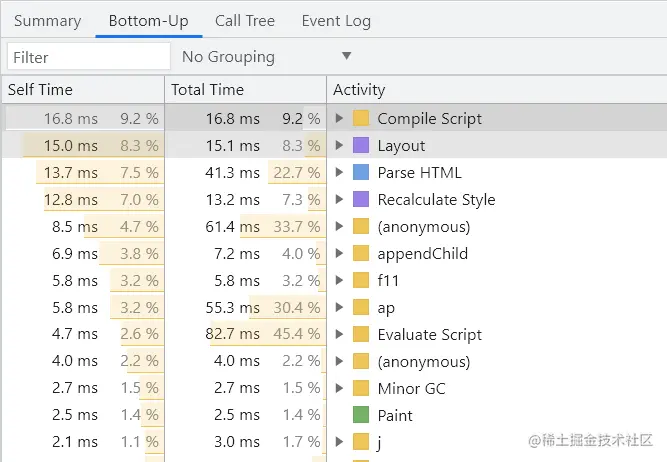The image size is (667, 462).
Task: Click the Activity column header
Action: click(359, 90)
